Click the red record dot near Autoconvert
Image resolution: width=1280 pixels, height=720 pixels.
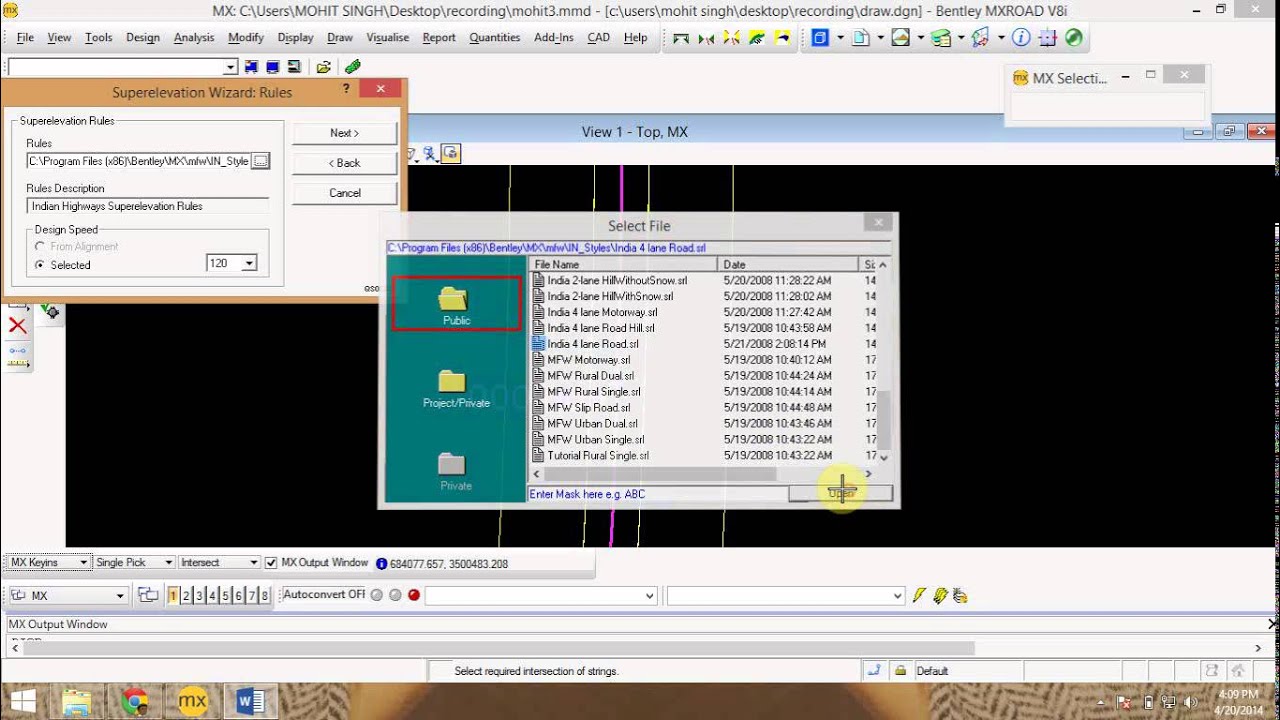pyautogui.click(x=414, y=595)
